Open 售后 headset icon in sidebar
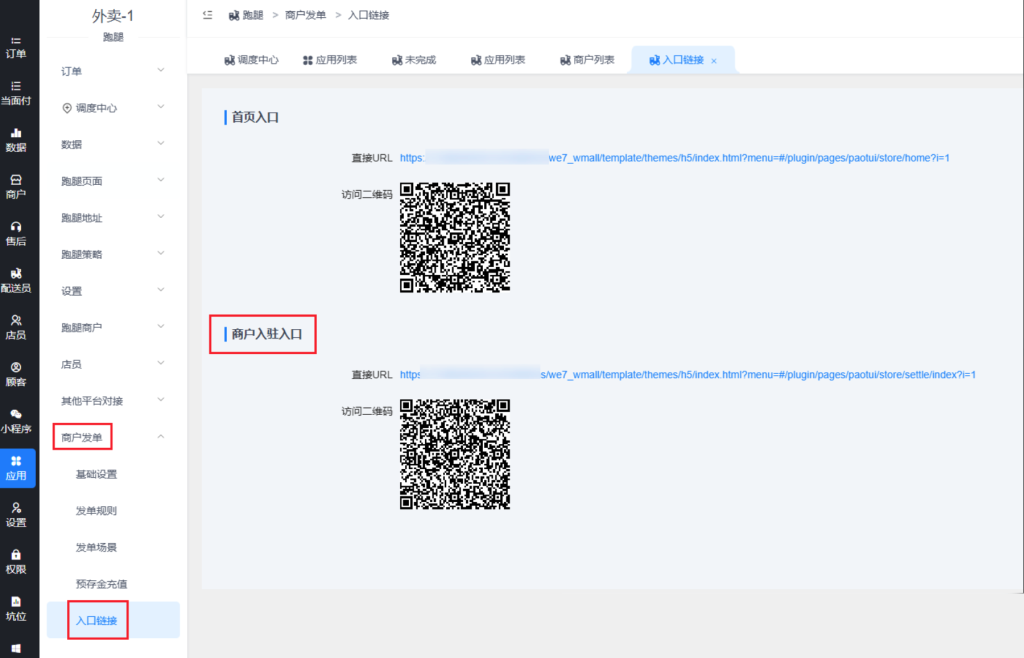Screen dimensions: 1024x658 click(x=16, y=233)
